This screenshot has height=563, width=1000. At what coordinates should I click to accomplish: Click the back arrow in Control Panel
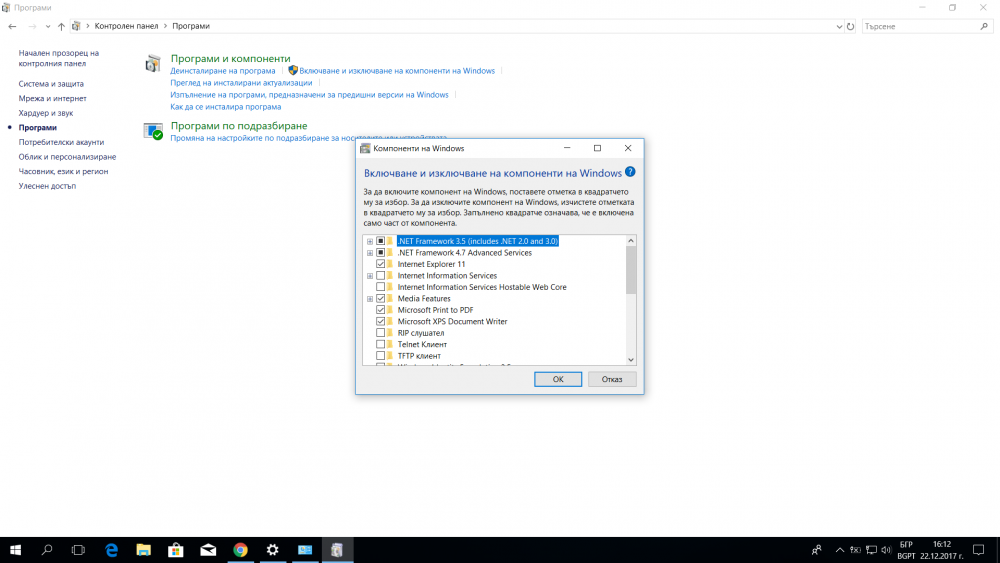click(12, 26)
